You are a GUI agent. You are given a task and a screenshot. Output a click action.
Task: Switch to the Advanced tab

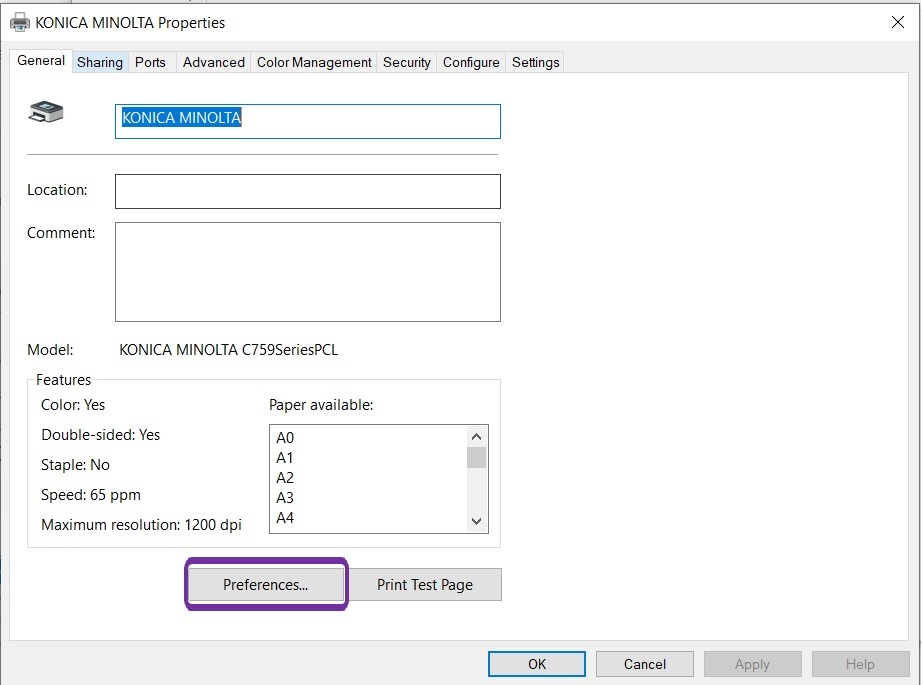pos(213,61)
